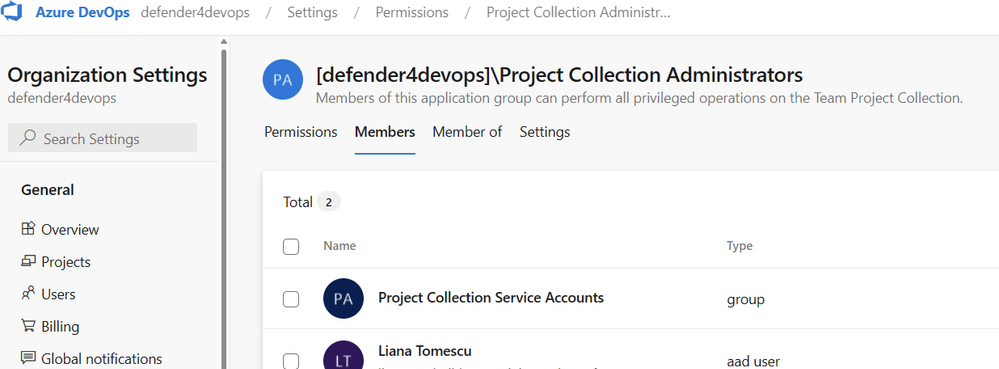Image resolution: width=999 pixels, height=369 pixels.
Task: Open the Global notifications icon
Action: pos(27,358)
